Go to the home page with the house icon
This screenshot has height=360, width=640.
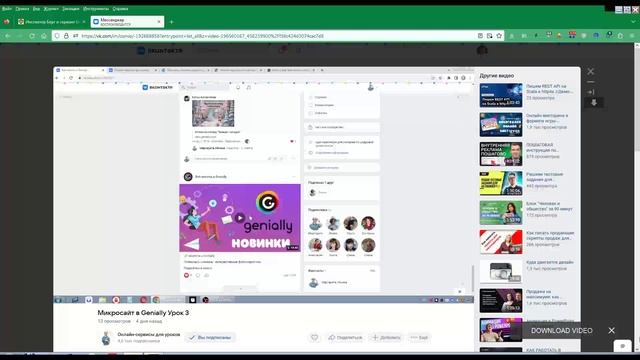(x=44, y=36)
